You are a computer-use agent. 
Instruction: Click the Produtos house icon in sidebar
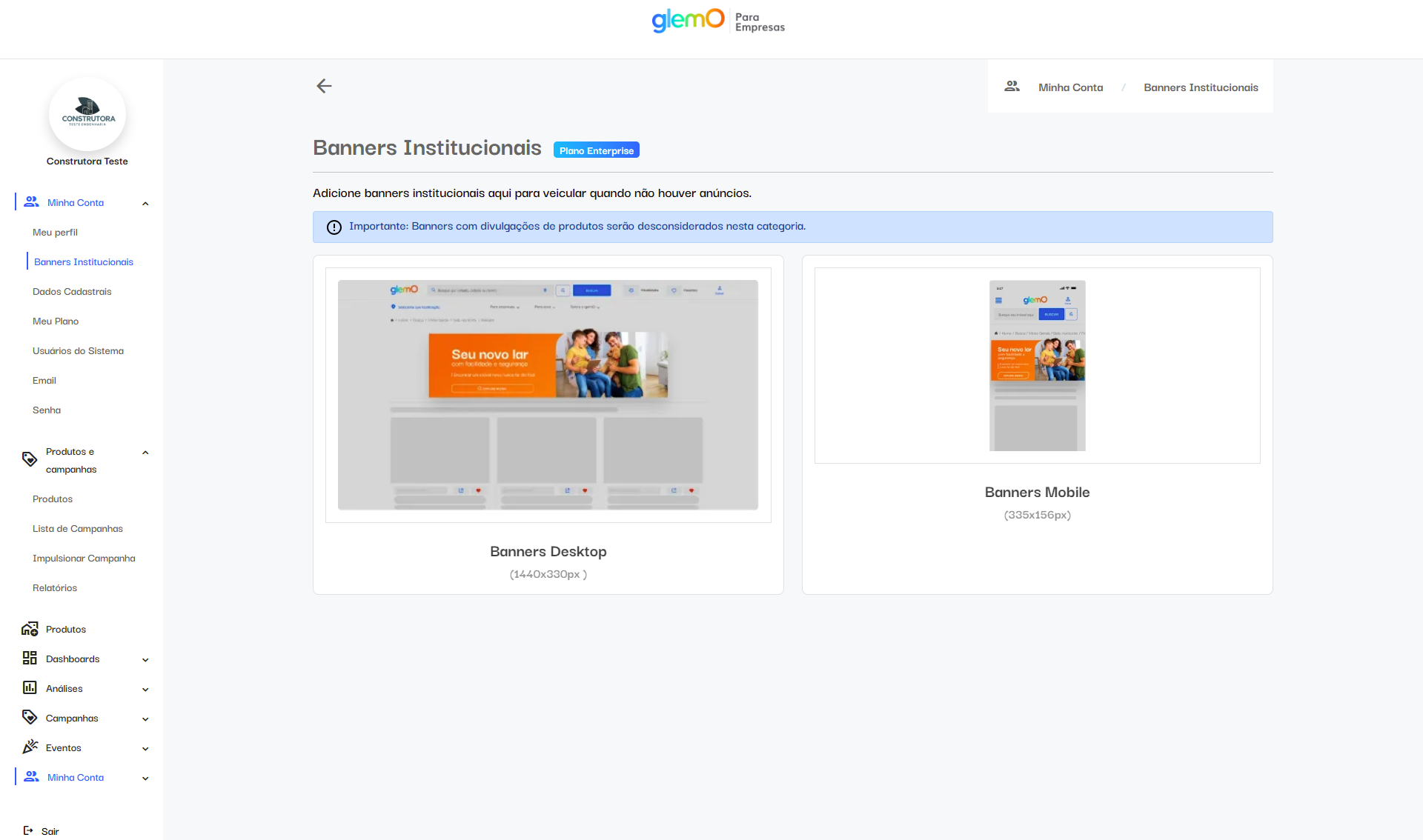click(x=30, y=629)
